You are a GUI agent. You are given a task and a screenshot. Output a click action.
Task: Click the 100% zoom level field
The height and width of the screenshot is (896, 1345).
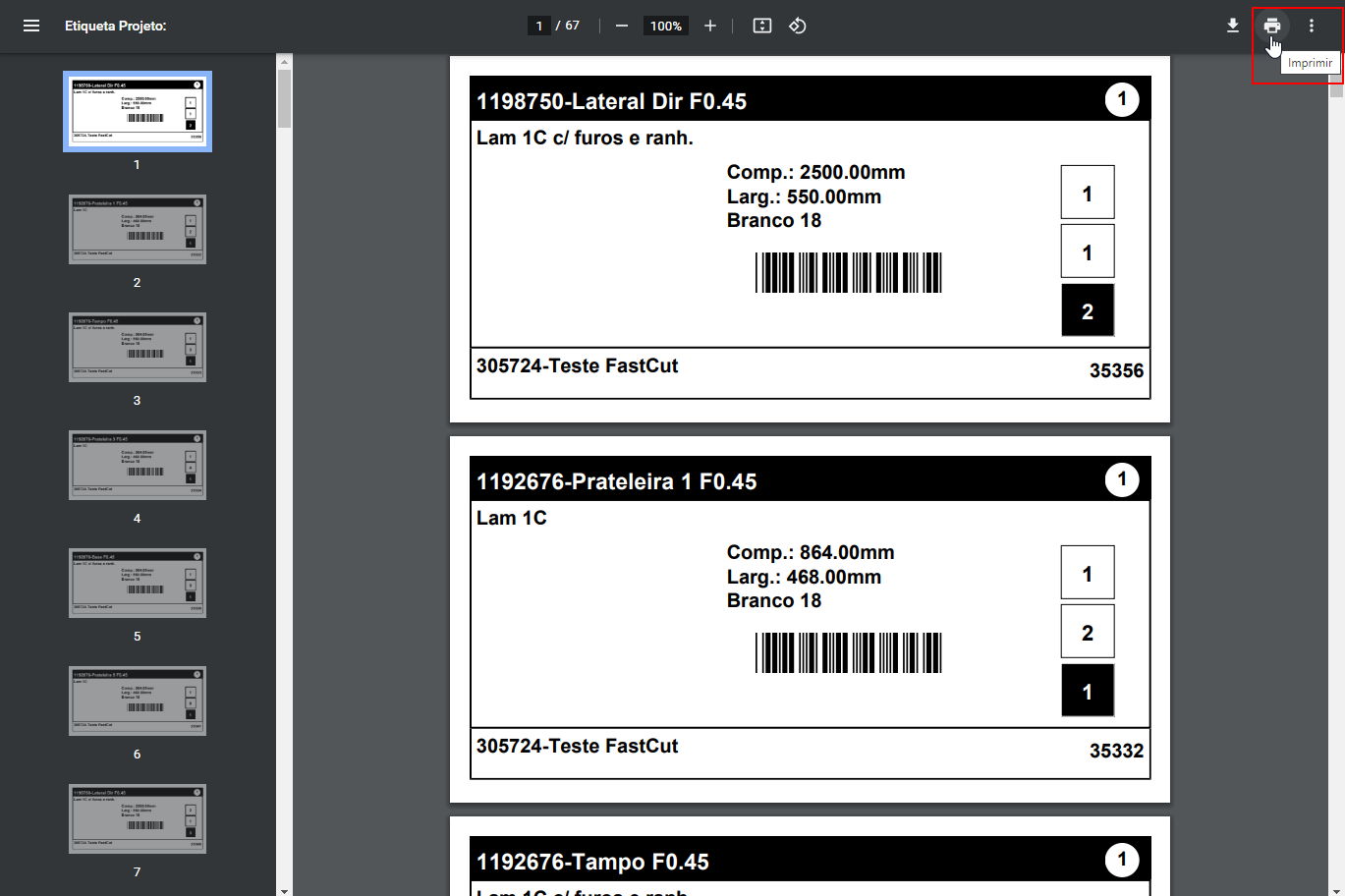tap(666, 26)
